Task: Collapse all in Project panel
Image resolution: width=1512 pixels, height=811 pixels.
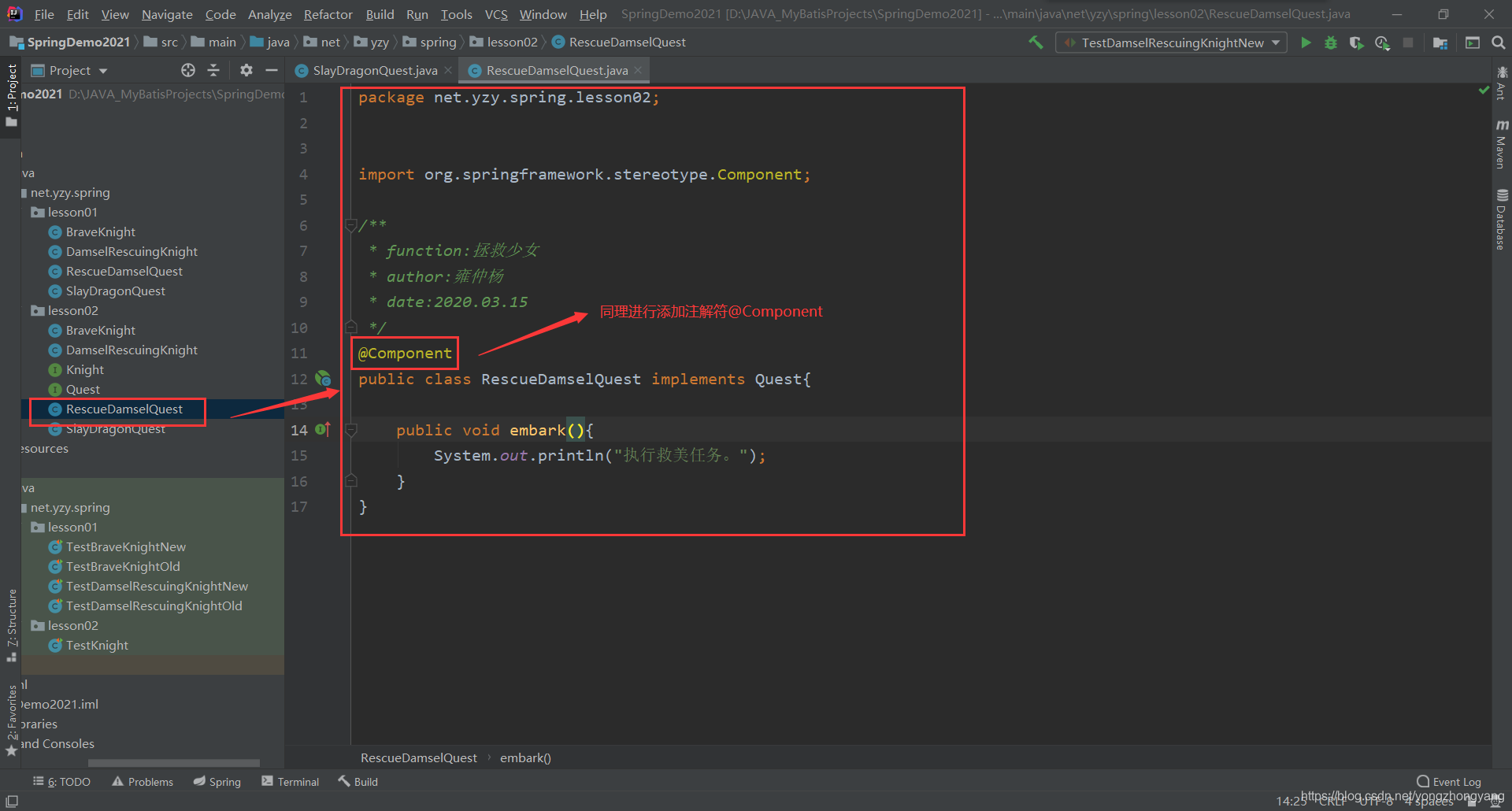Action: (213, 70)
